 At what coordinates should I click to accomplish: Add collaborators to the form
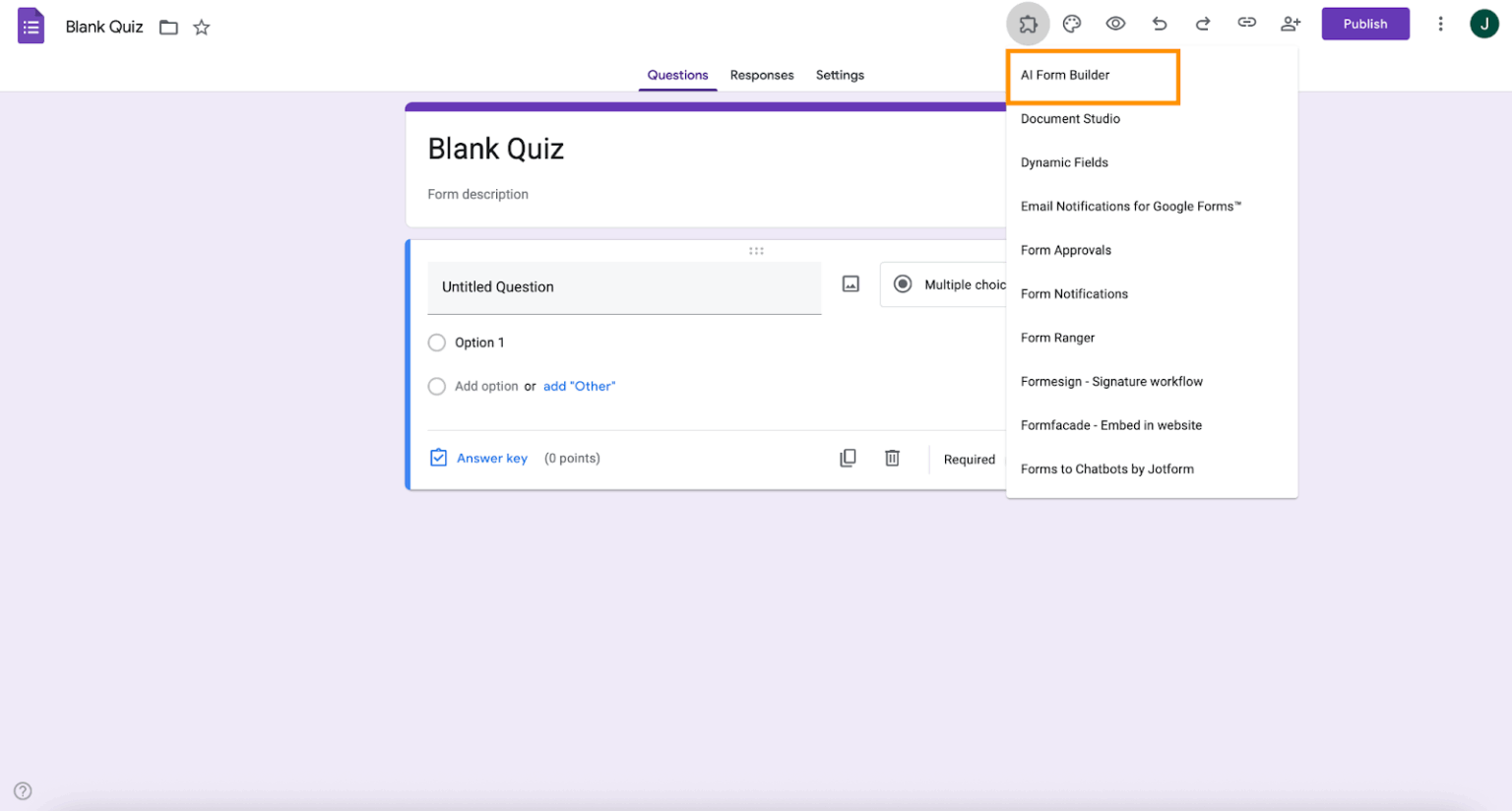click(1291, 23)
